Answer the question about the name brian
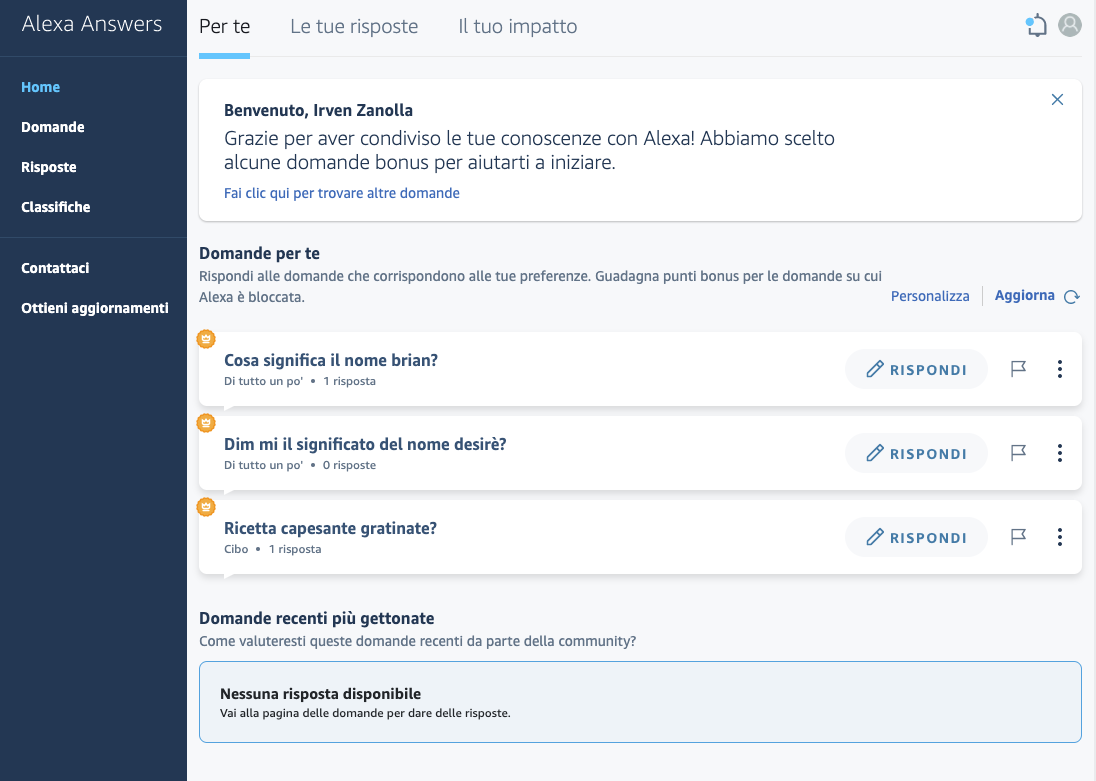This screenshot has width=1096, height=781. [x=916, y=370]
